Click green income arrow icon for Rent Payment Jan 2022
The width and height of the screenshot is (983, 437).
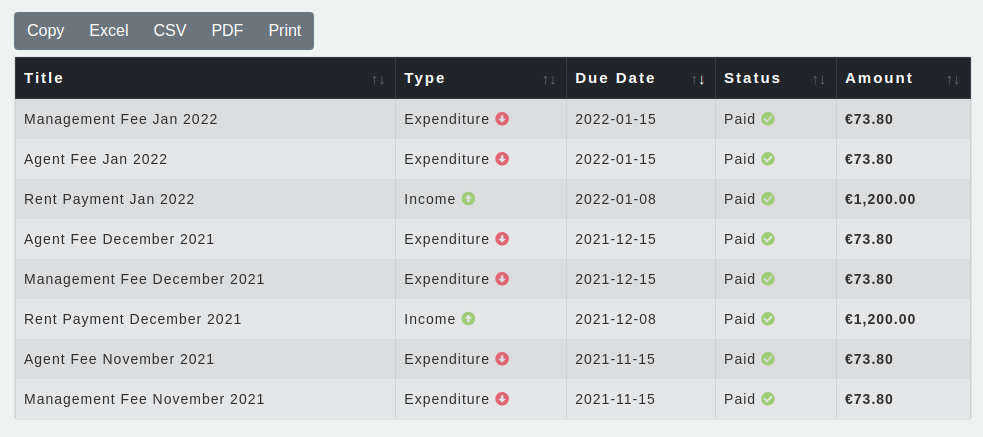point(468,199)
